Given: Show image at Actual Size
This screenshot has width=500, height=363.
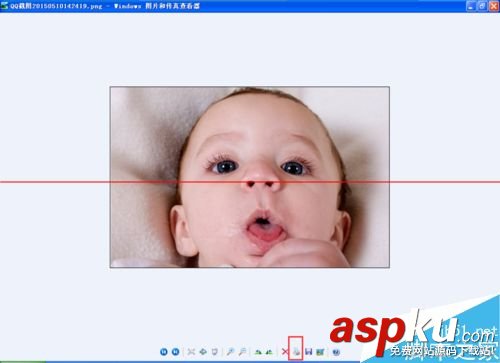Looking at the screenshot, I should tap(203, 352).
